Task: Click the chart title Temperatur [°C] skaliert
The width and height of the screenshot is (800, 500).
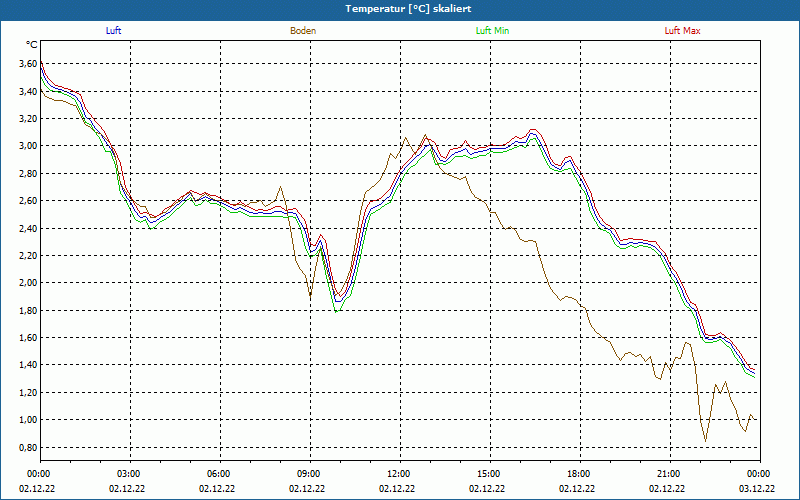Action: tap(408, 9)
